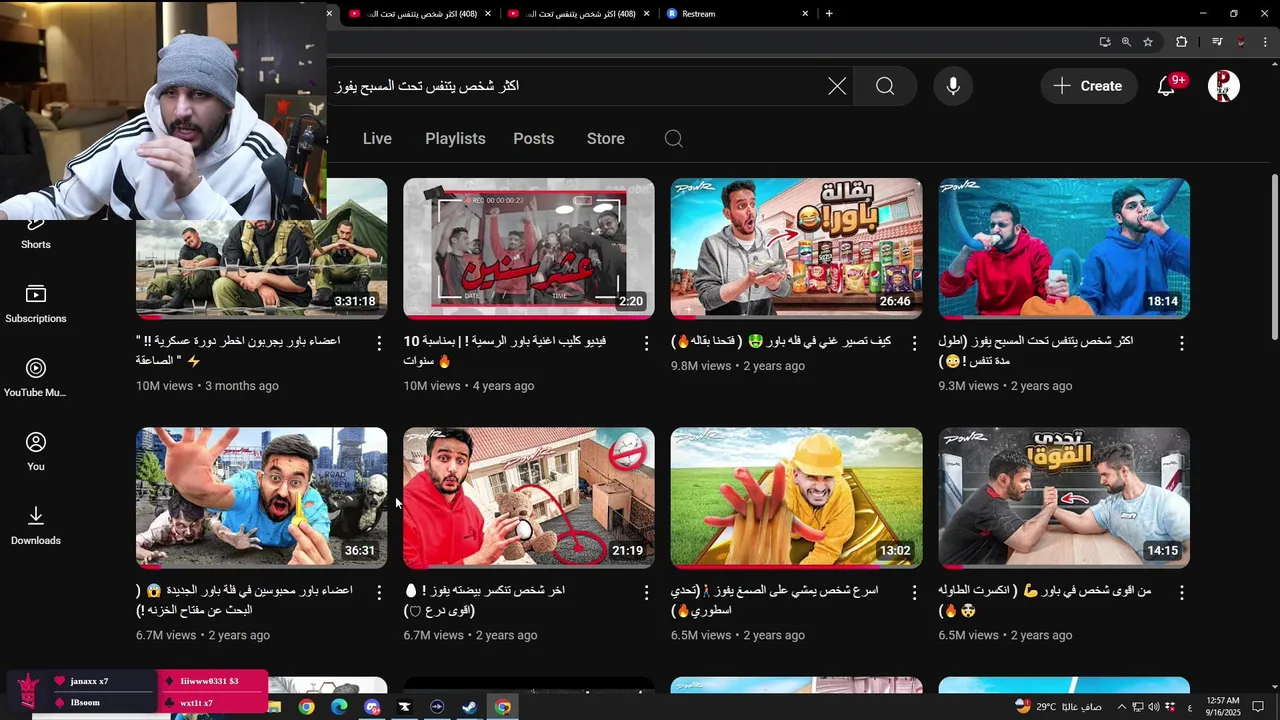Open Microsoft Edge in the taskbar
This screenshot has height=720, width=1280.
(339, 707)
